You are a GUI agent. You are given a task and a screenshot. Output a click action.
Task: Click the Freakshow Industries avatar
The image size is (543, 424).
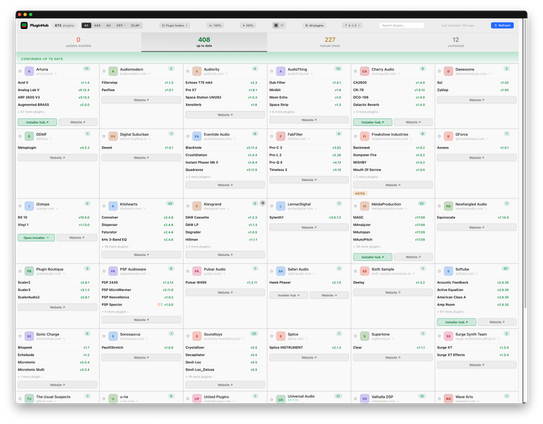[364, 136]
